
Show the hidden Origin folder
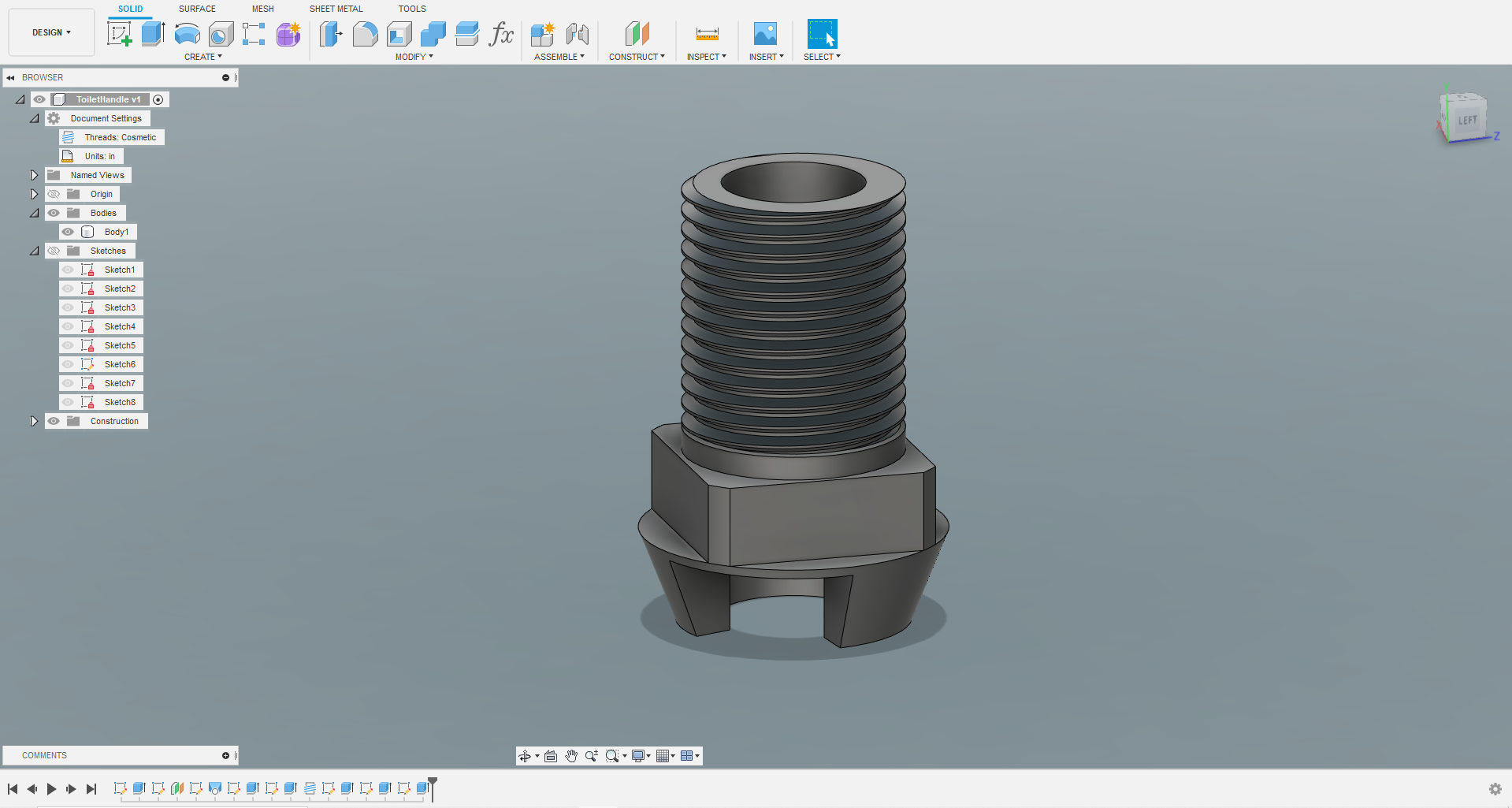54,194
